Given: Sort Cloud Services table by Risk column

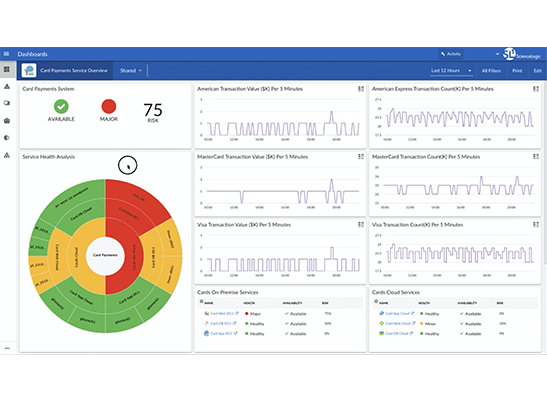Looking at the screenshot, I should click(500, 303).
